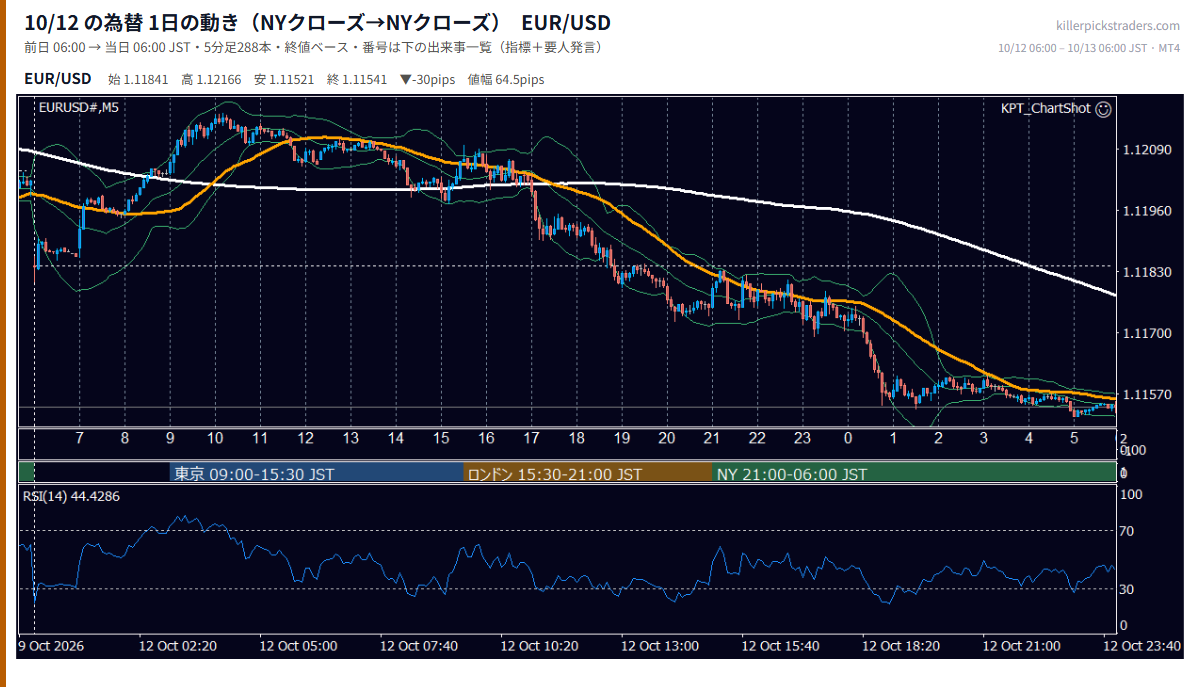Click the RSI axis level 30
Image resolution: width=1200 pixels, height=687 pixels.
click(x=1126, y=589)
